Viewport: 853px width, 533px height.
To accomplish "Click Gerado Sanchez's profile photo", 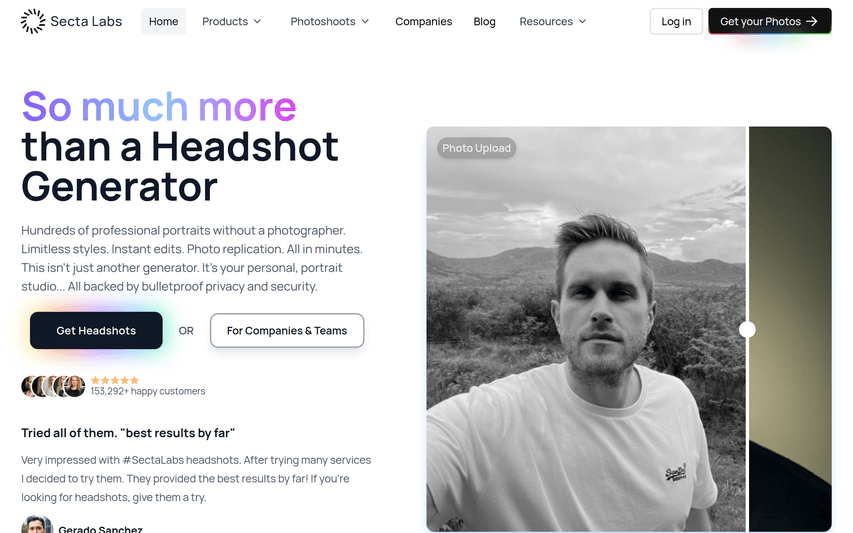I will coord(36,525).
